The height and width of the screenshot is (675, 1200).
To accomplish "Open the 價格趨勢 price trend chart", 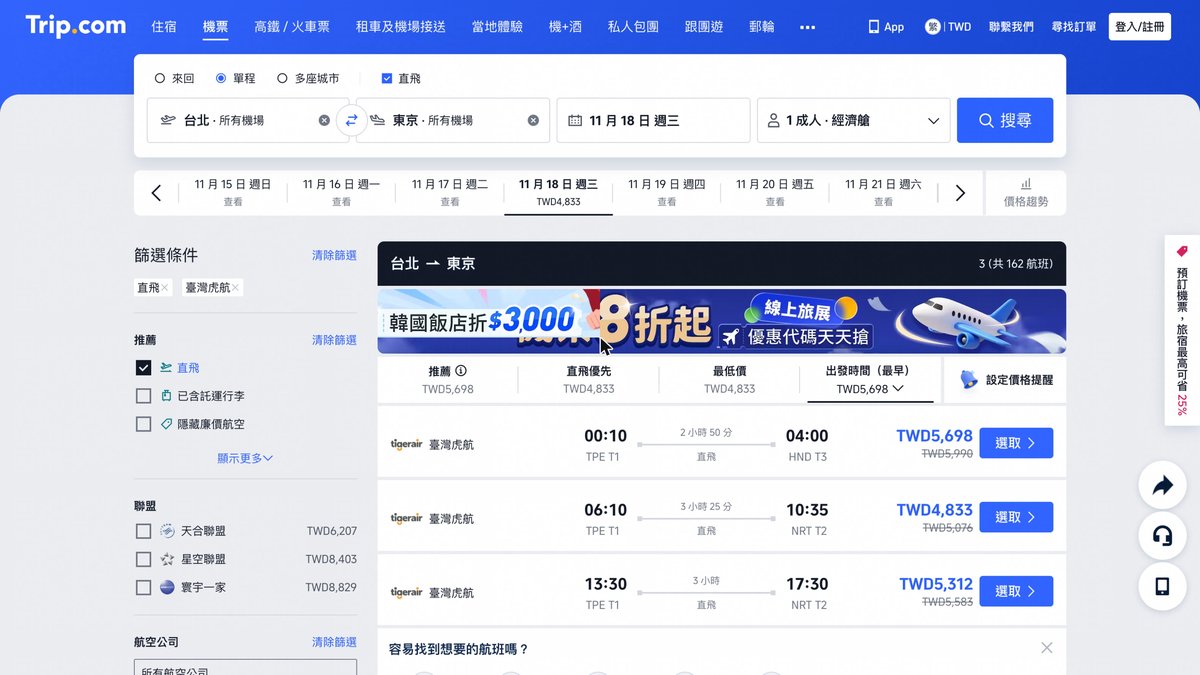I will click(x=1026, y=193).
